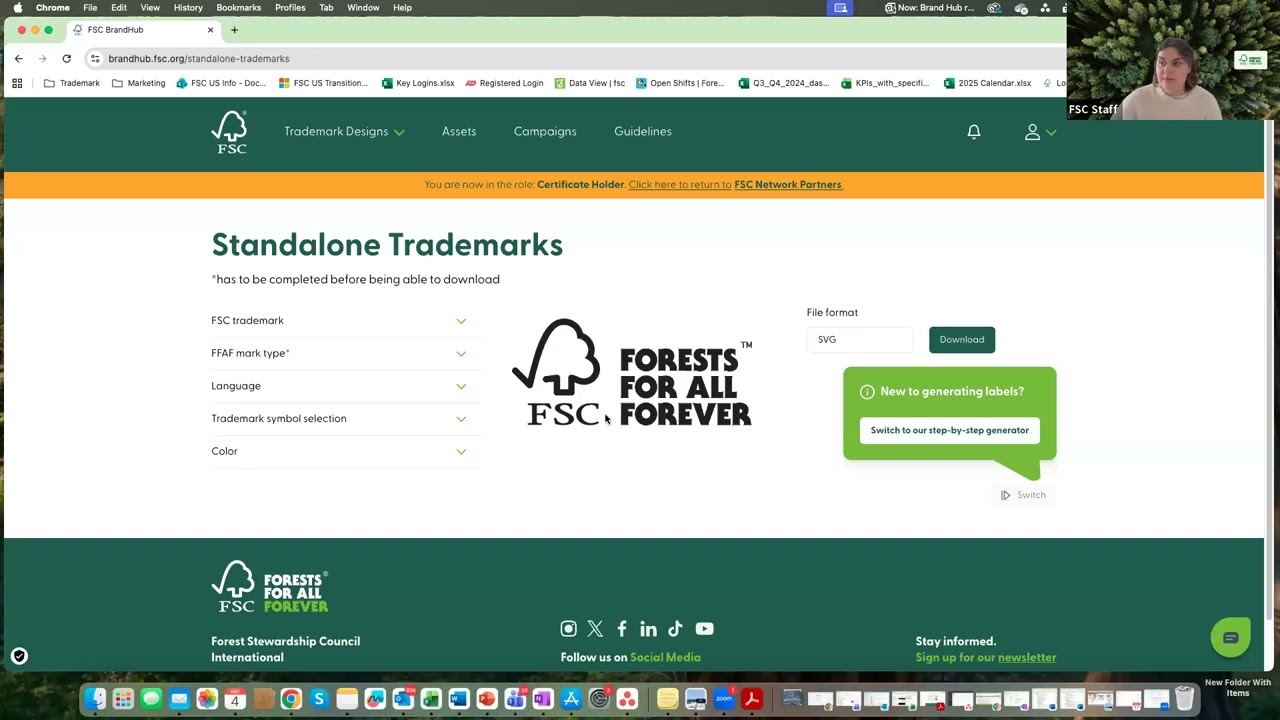Open Finder from the Dock
This screenshot has height=720, width=1280.
pos(95,699)
